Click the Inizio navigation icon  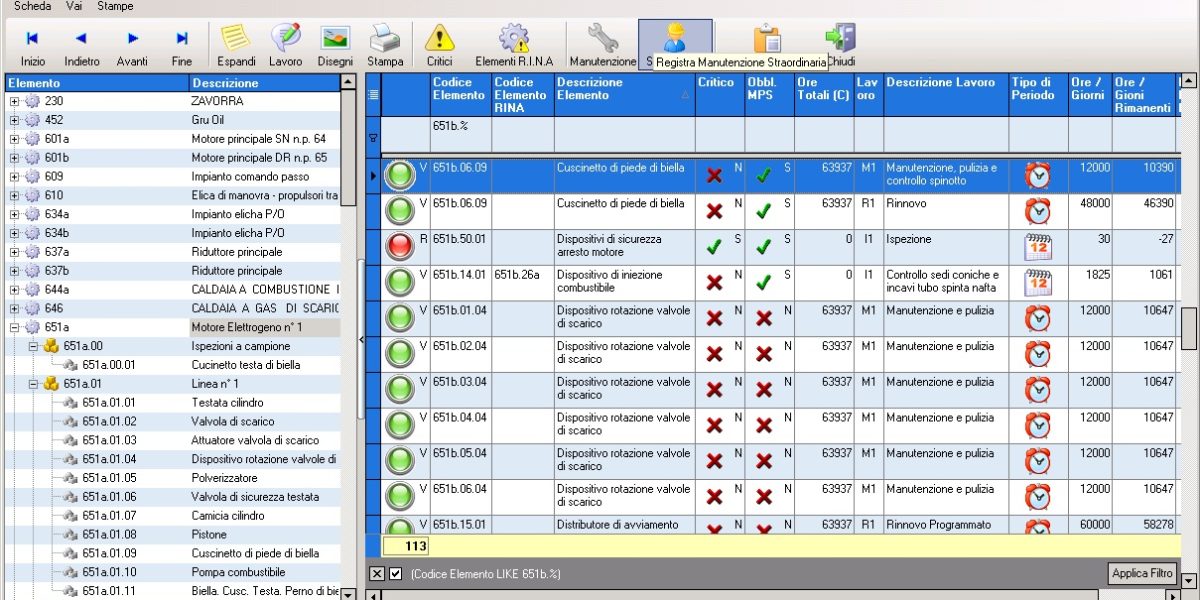pyautogui.click(x=33, y=45)
